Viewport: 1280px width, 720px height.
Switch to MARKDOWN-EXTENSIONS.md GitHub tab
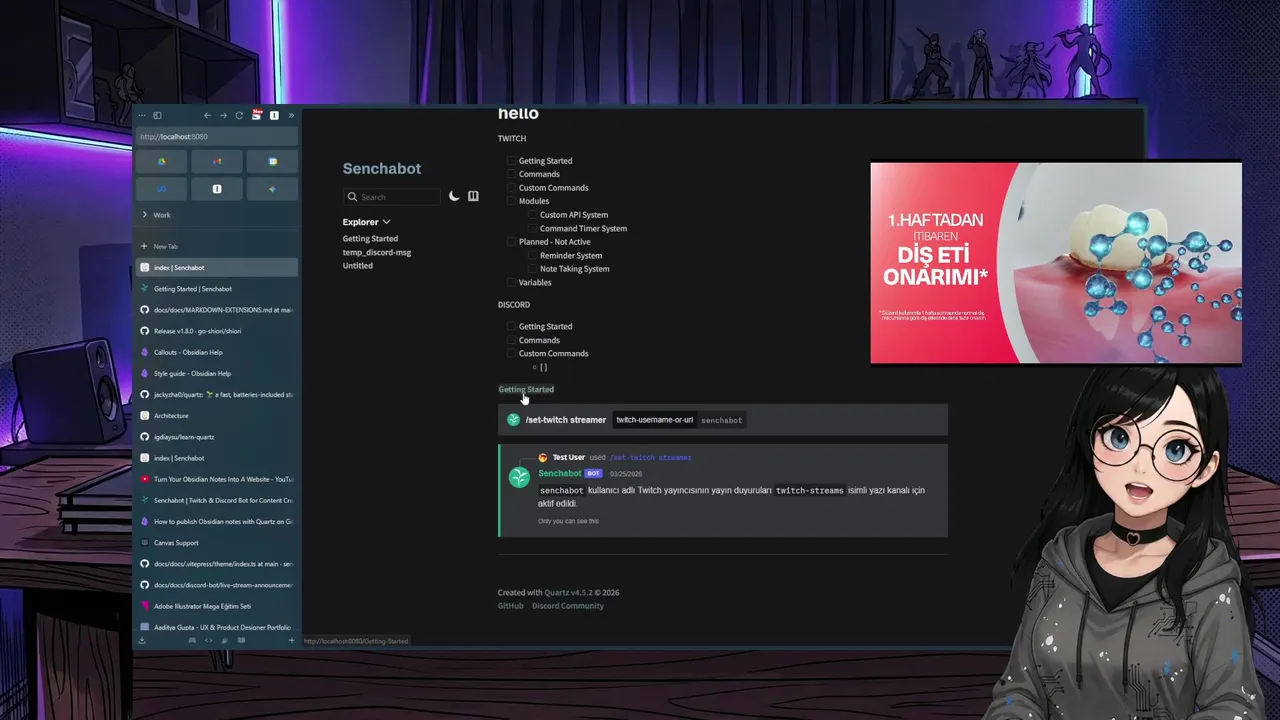point(217,310)
